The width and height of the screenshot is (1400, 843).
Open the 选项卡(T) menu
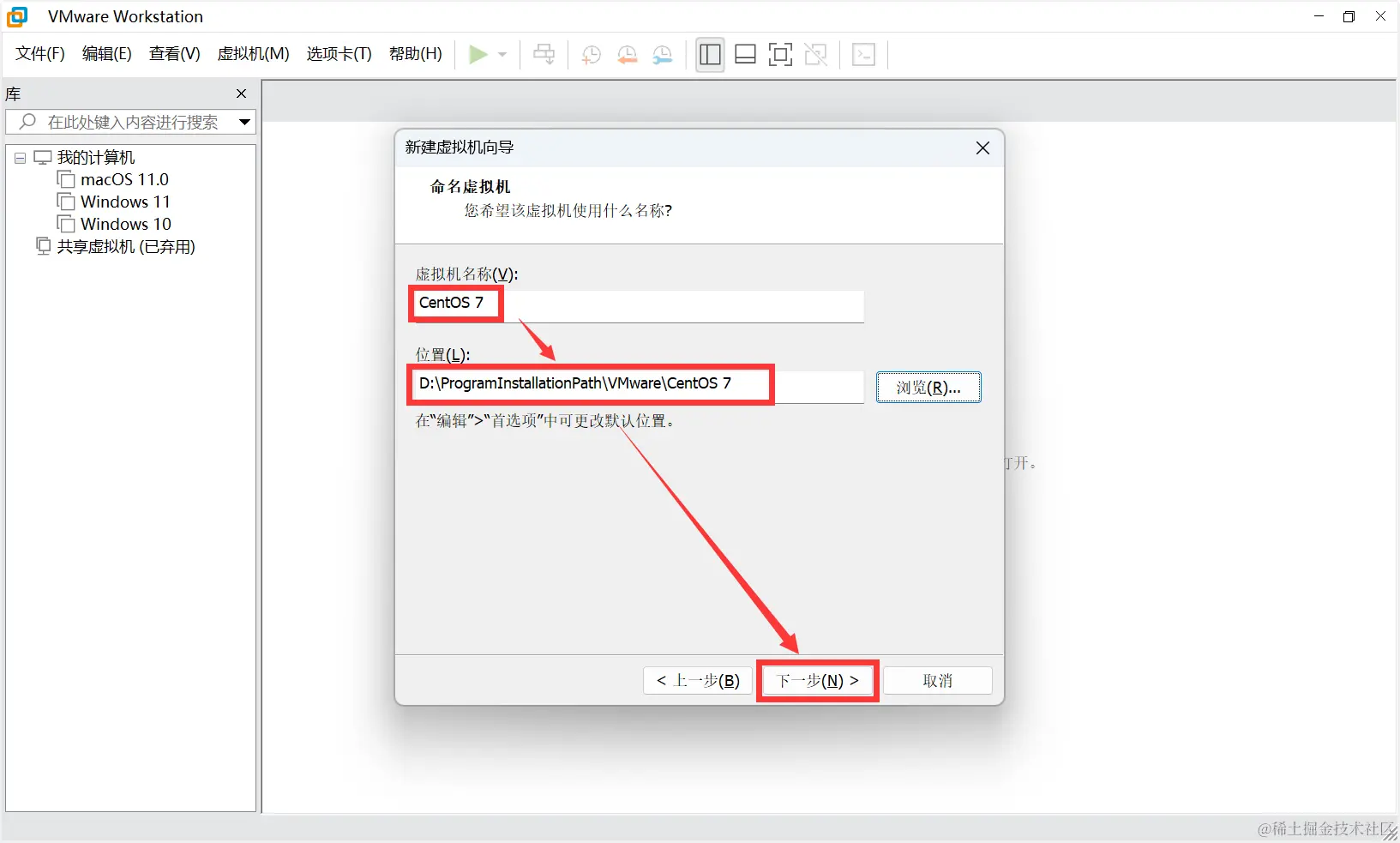pos(339,54)
